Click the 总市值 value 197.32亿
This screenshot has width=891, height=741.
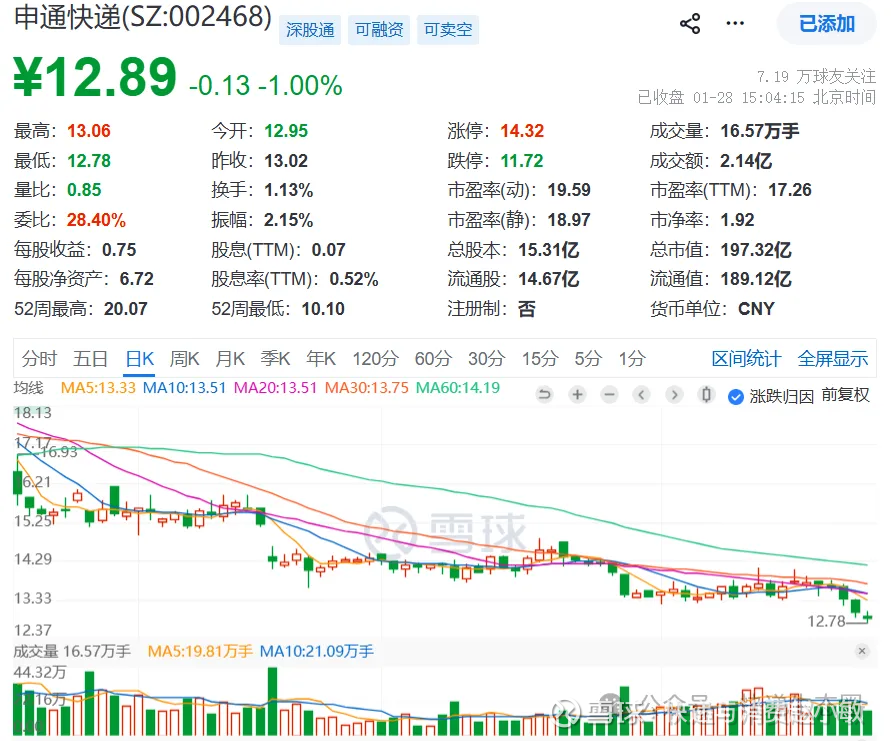click(756, 249)
